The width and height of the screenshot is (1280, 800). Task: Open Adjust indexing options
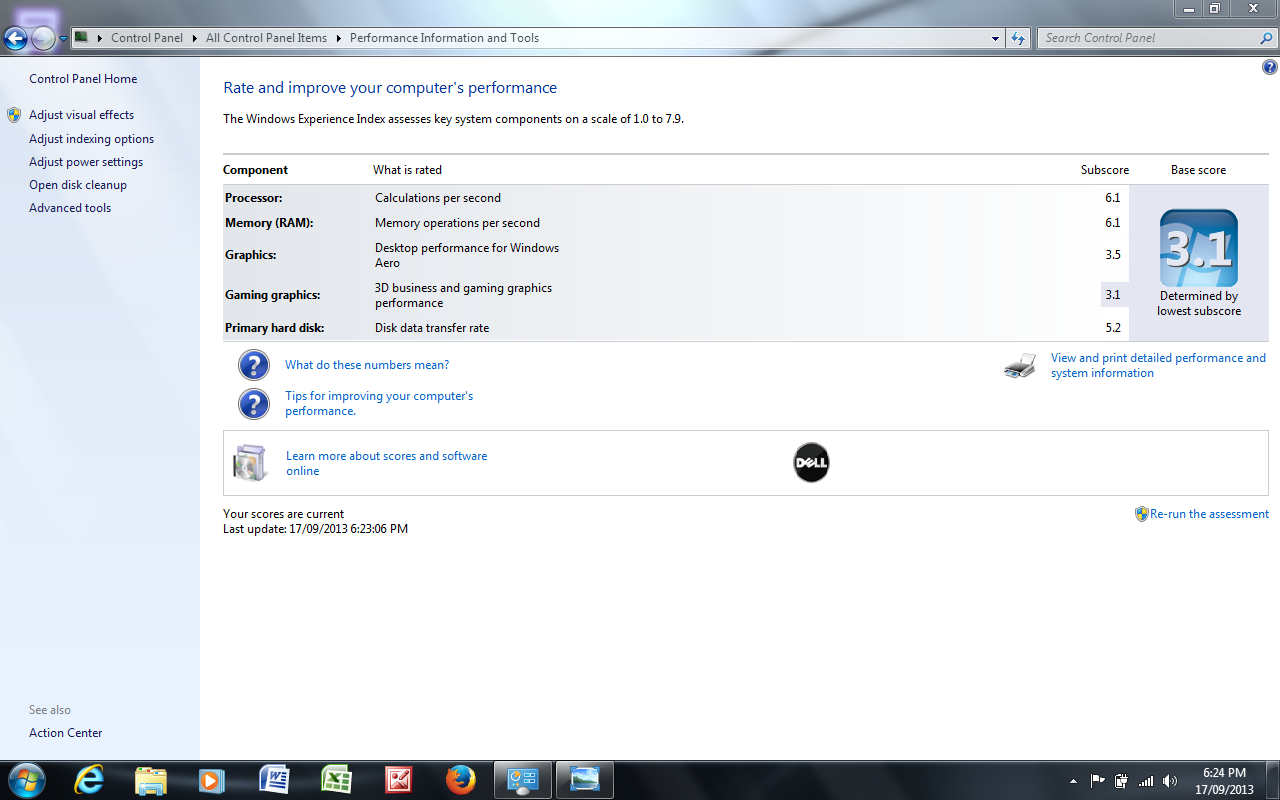[91, 139]
